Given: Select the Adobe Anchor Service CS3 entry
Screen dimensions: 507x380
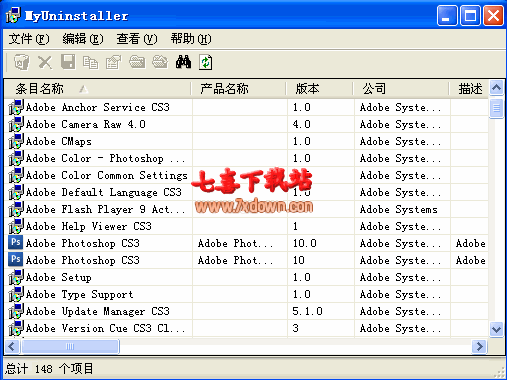Looking at the screenshot, I should [98, 107].
